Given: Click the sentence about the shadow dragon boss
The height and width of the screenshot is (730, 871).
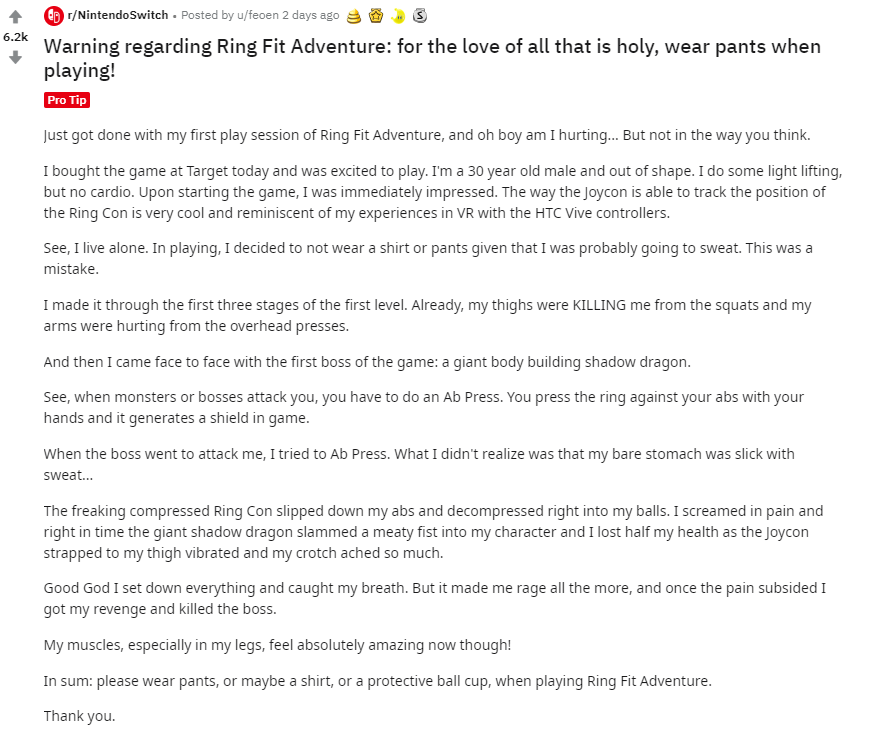Looking at the screenshot, I should tap(367, 362).
